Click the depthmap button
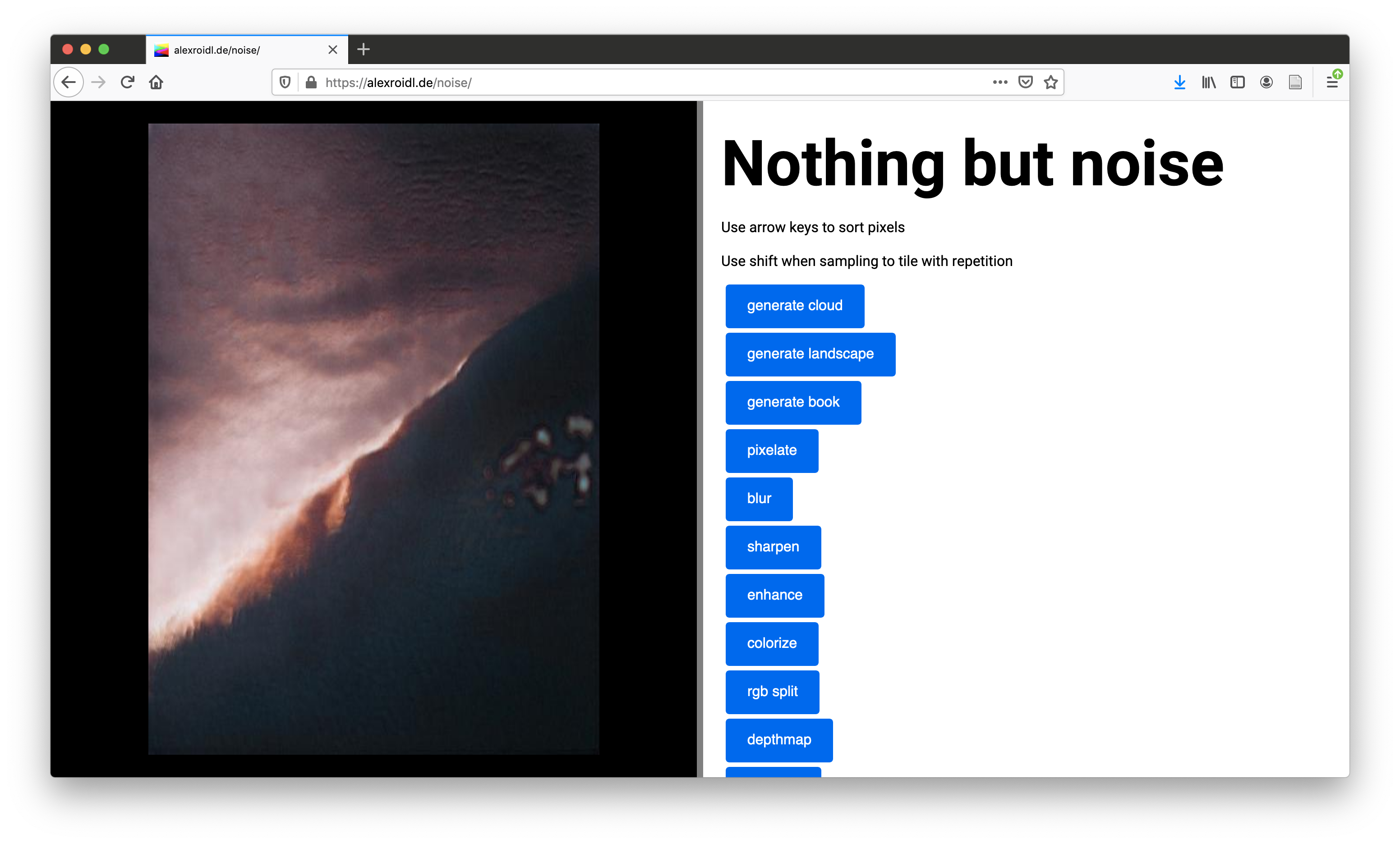Viewport: 1400px width, 844px height. 779,741
